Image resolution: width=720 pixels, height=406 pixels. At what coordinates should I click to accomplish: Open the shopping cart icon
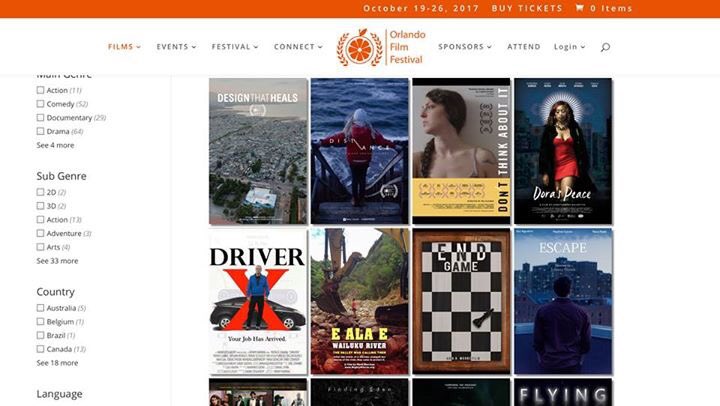click(x=580, y=8)
